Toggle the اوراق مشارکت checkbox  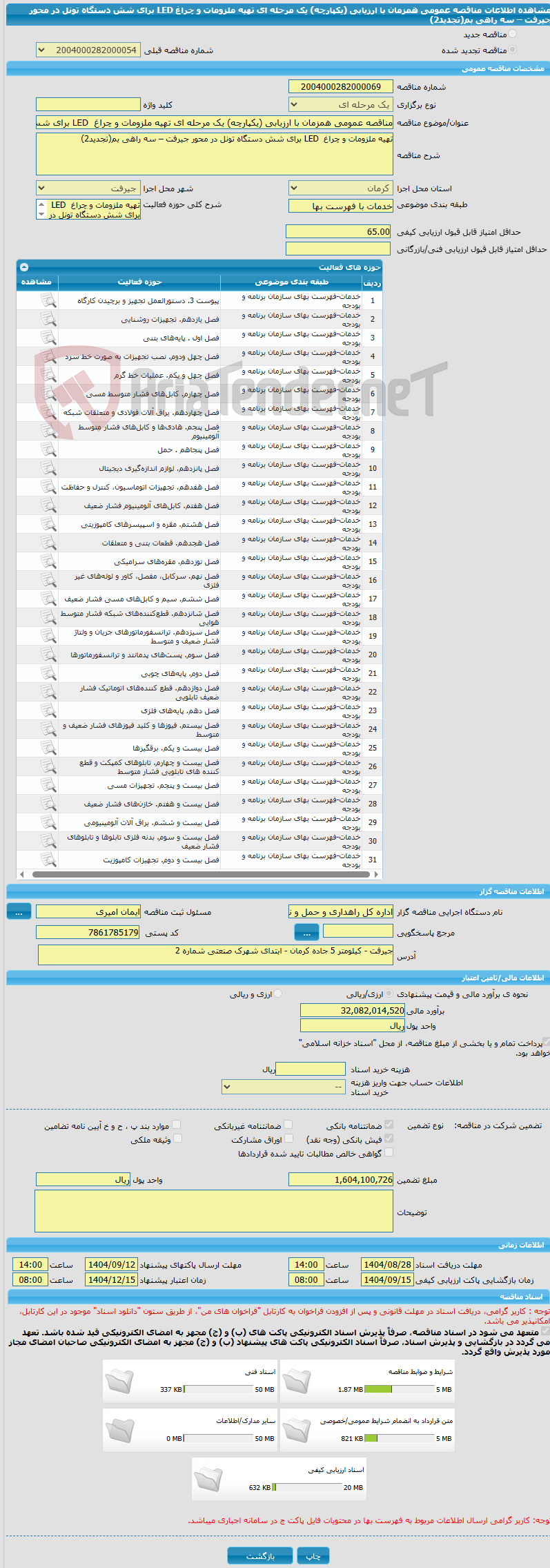[288, 1139]
